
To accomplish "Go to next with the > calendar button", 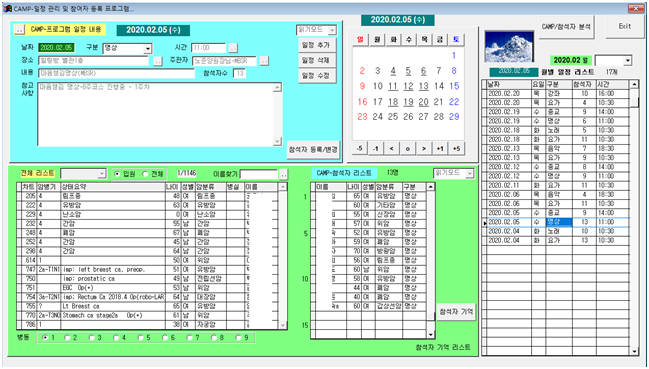I will (424, 149).
